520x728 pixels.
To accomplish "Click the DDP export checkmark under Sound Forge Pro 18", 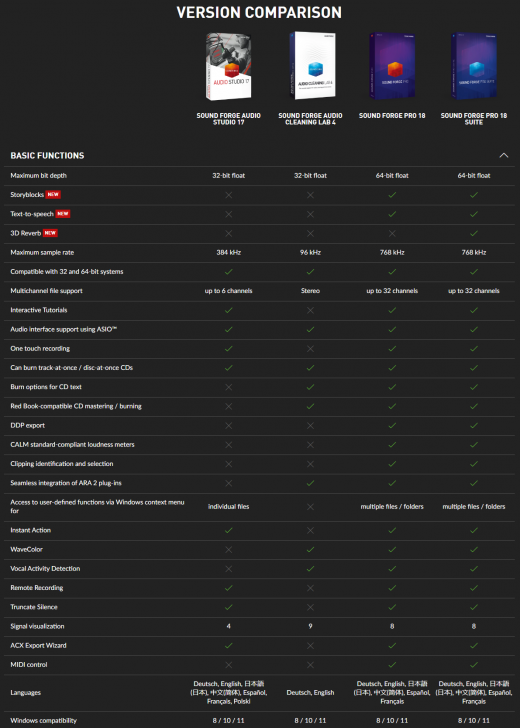I will [x=392, y=425].
